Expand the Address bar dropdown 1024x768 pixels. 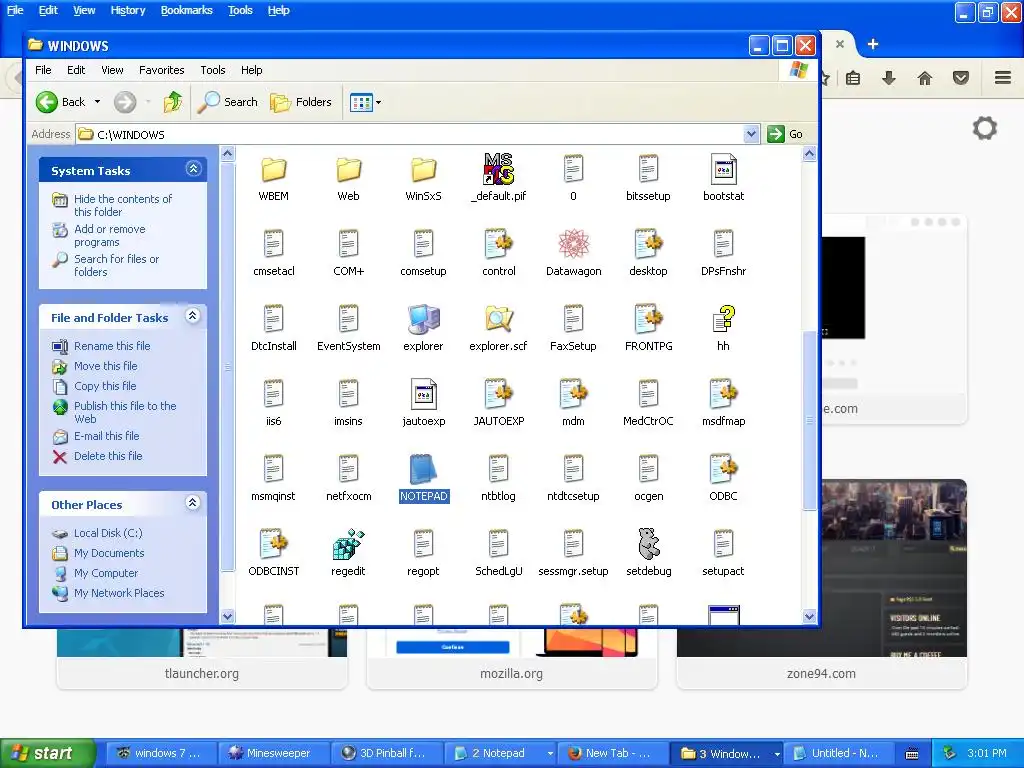click(x=751, y=134)
